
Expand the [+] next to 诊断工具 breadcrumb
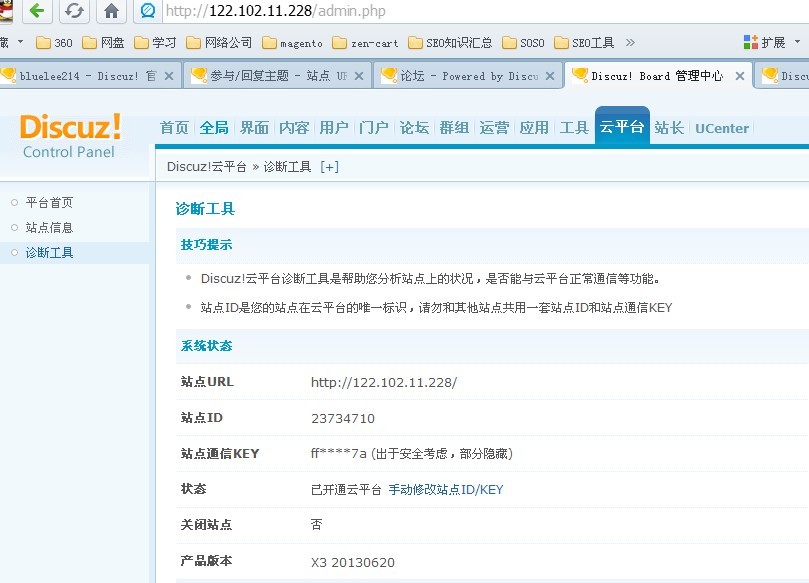pyautogui.click(x=329, y=167)
